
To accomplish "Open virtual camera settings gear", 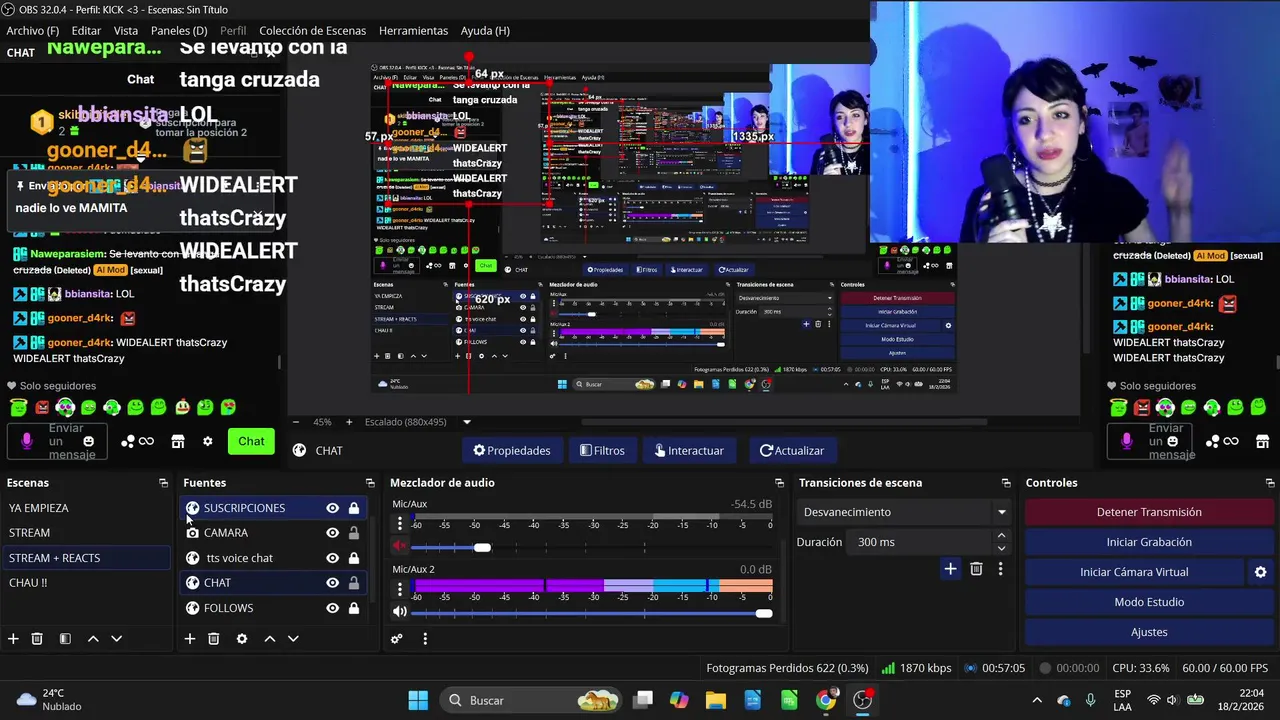I will point(1260,572).
